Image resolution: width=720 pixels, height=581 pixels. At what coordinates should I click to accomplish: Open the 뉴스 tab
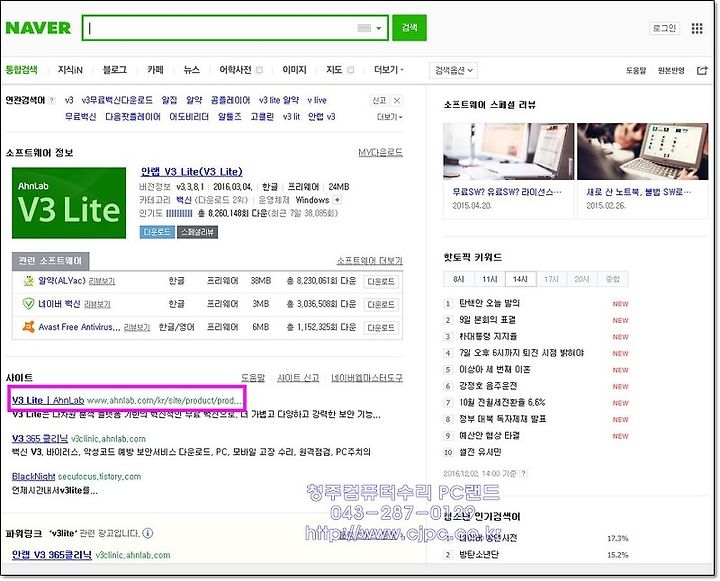click(191, 70)
